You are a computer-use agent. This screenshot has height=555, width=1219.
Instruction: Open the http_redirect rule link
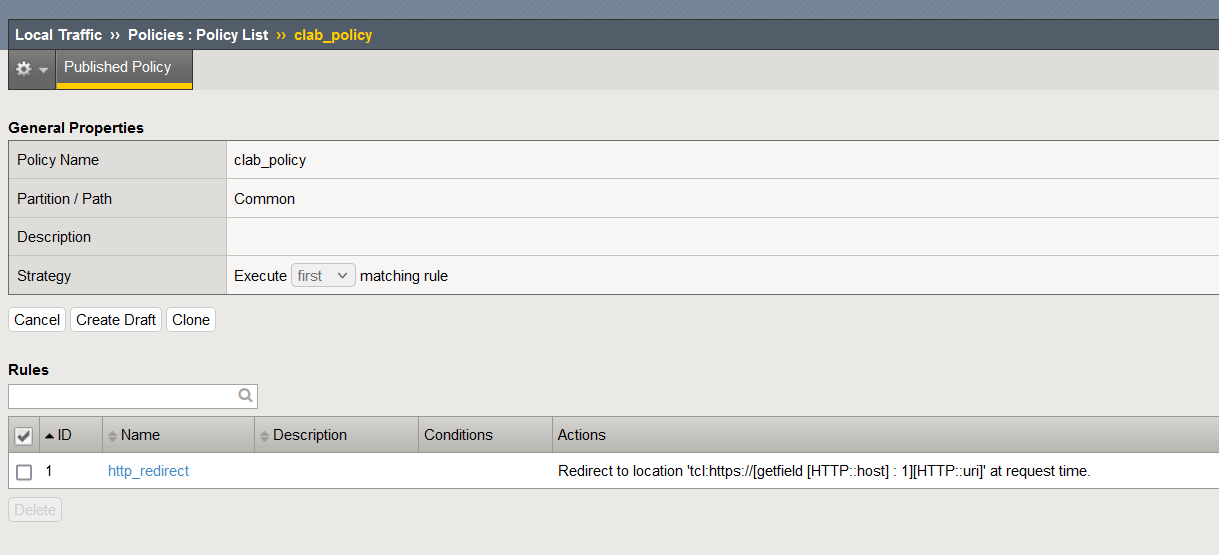[148, 471]
